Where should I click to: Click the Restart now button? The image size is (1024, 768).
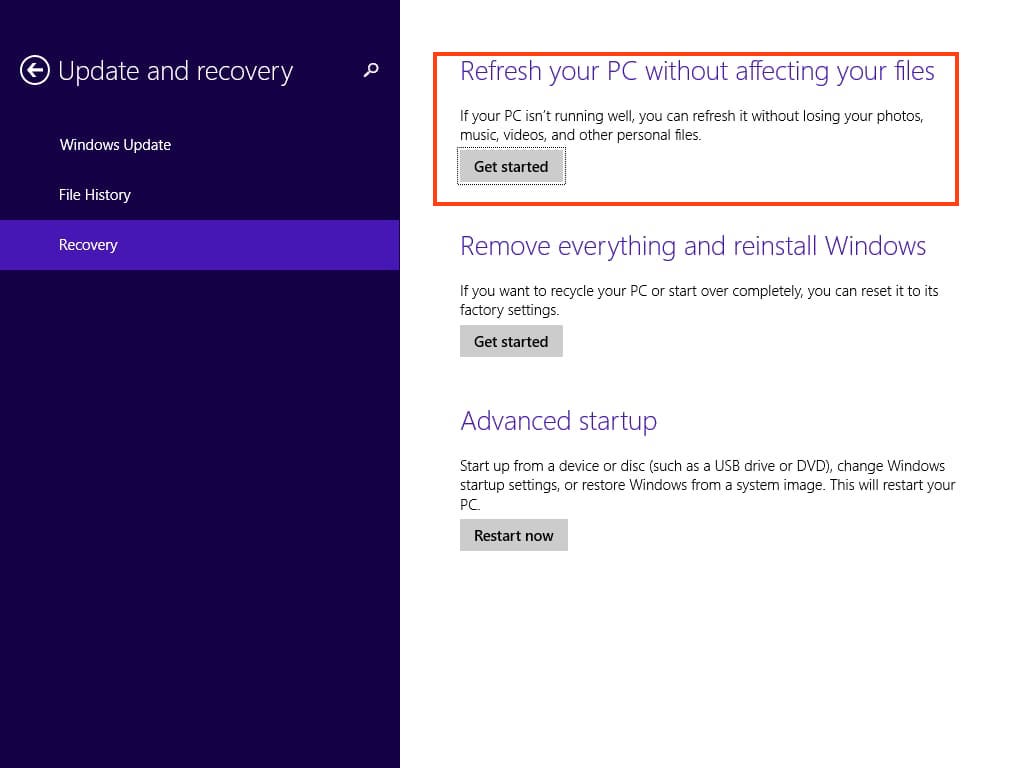pyautogui.click(x=513, y=535)
